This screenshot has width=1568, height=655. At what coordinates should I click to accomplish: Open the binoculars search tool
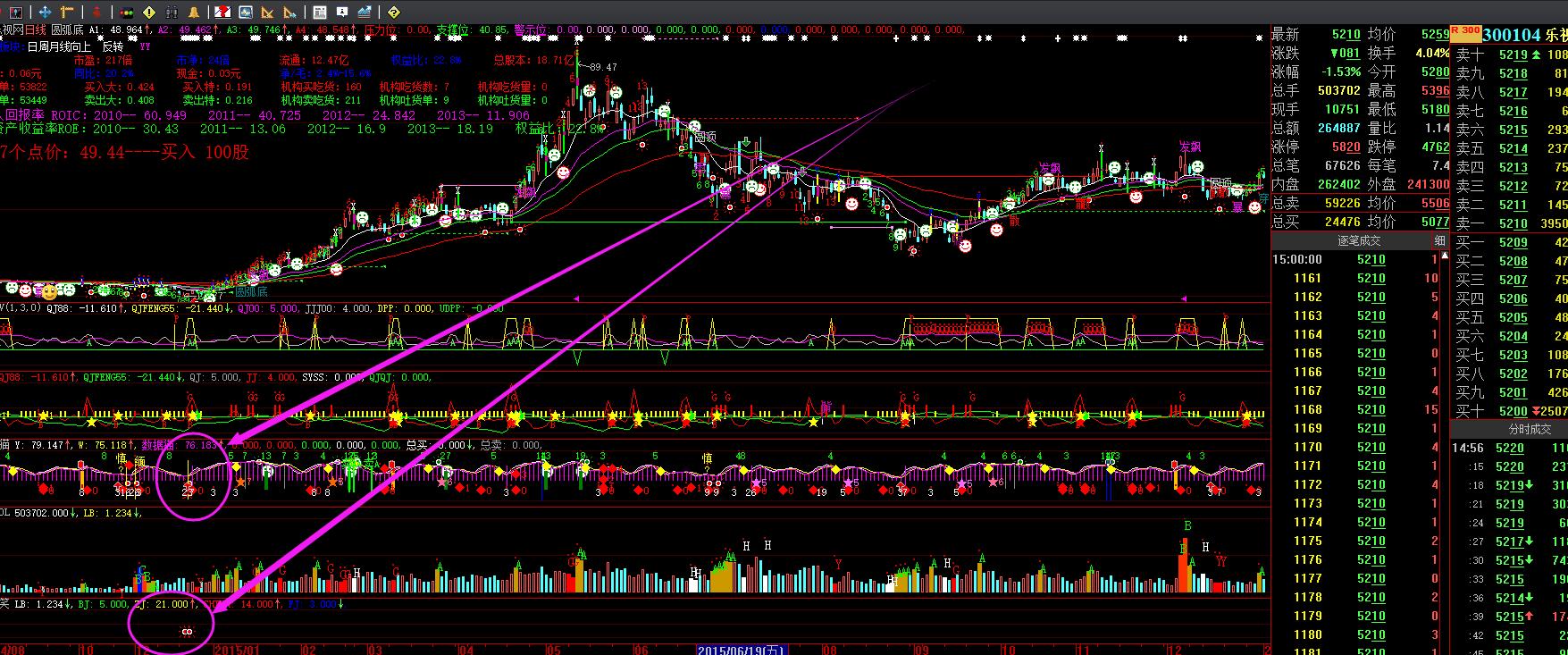tap(172, 13)
